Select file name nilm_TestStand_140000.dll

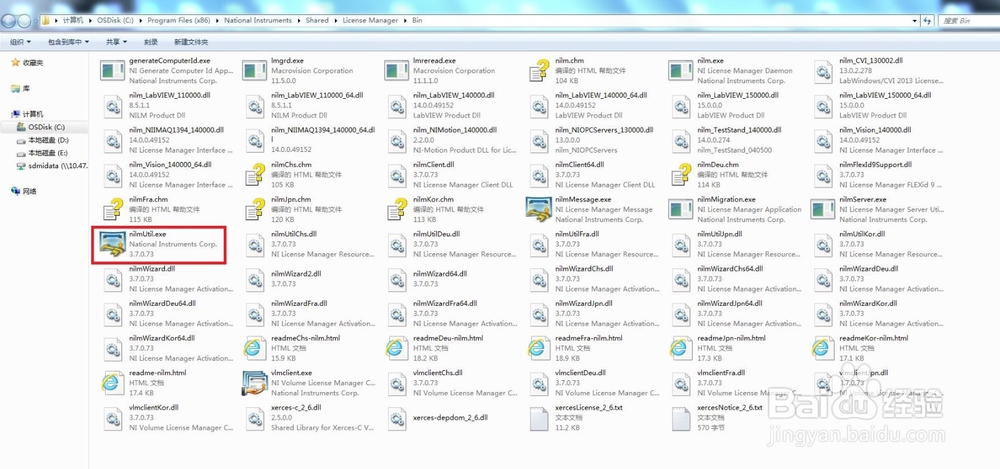pos(741,130)
